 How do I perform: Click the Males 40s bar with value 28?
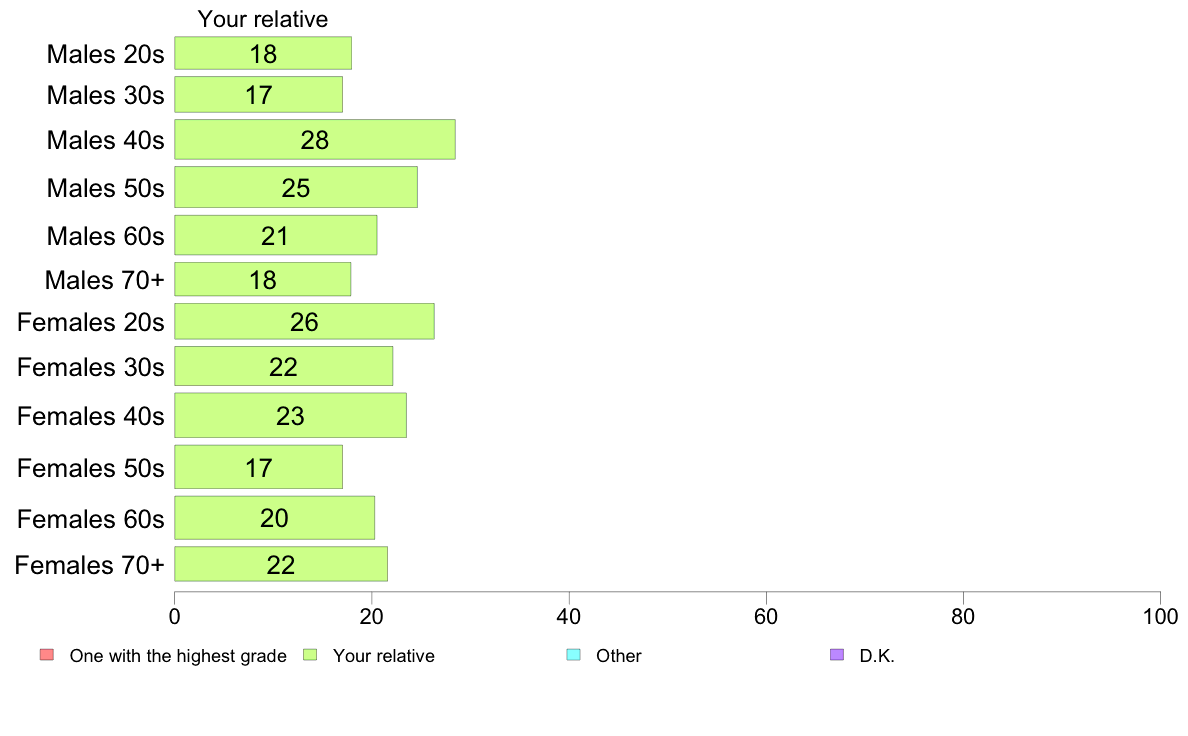[x=315, y=139]
